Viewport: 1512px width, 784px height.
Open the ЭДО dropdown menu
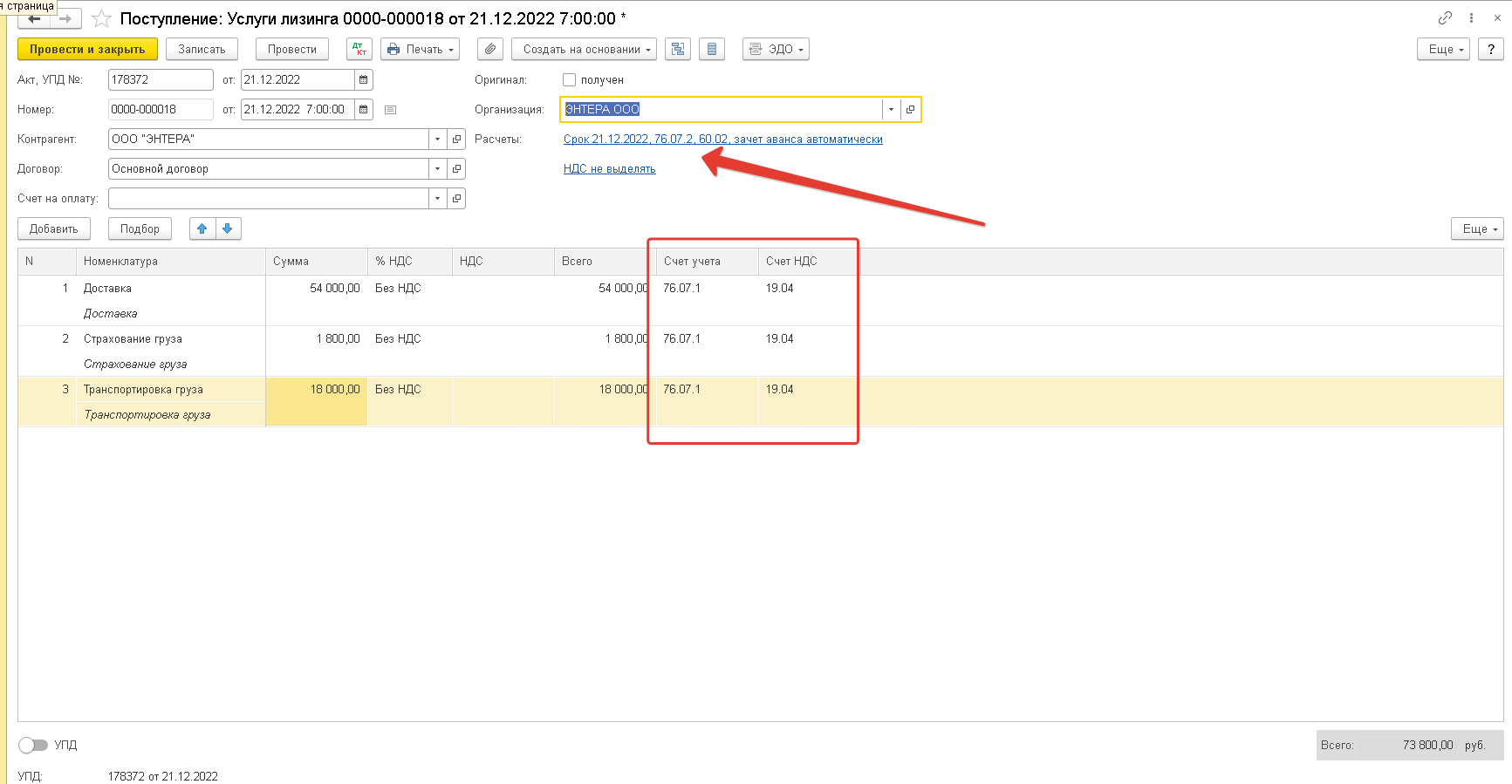[776, 50]
